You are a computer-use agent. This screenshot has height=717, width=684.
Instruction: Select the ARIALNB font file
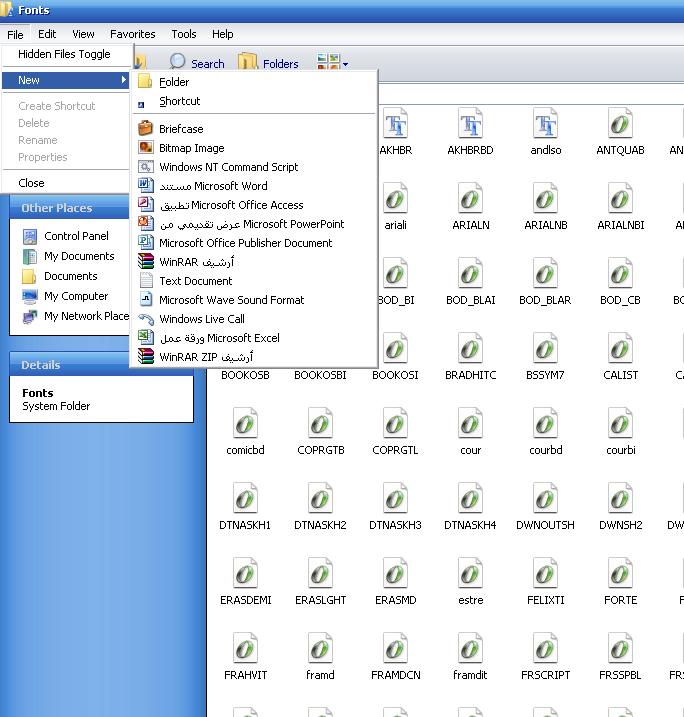click(x=545, y=207)
